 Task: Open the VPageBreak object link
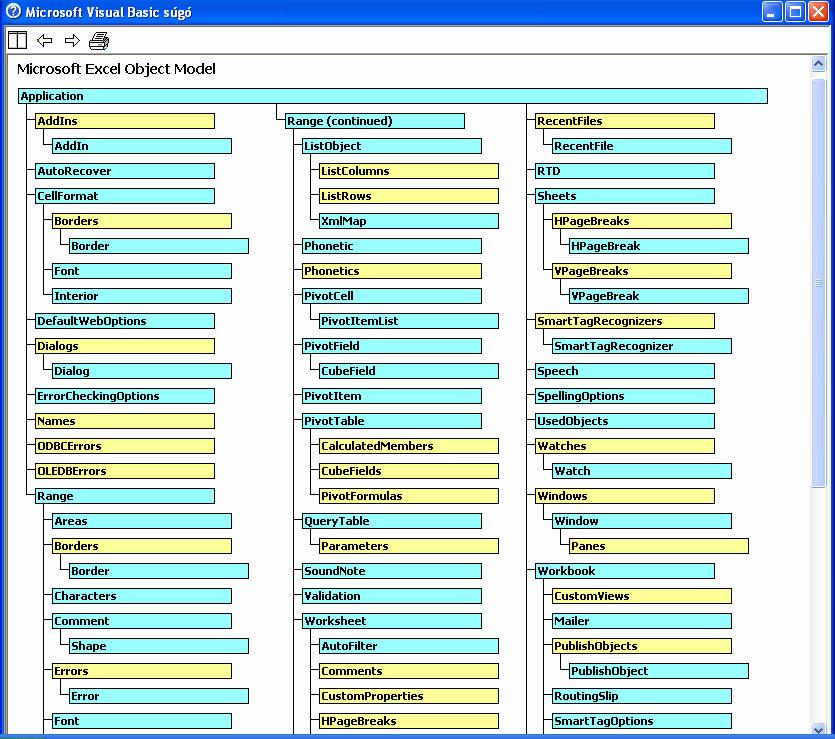click(659, 296)
